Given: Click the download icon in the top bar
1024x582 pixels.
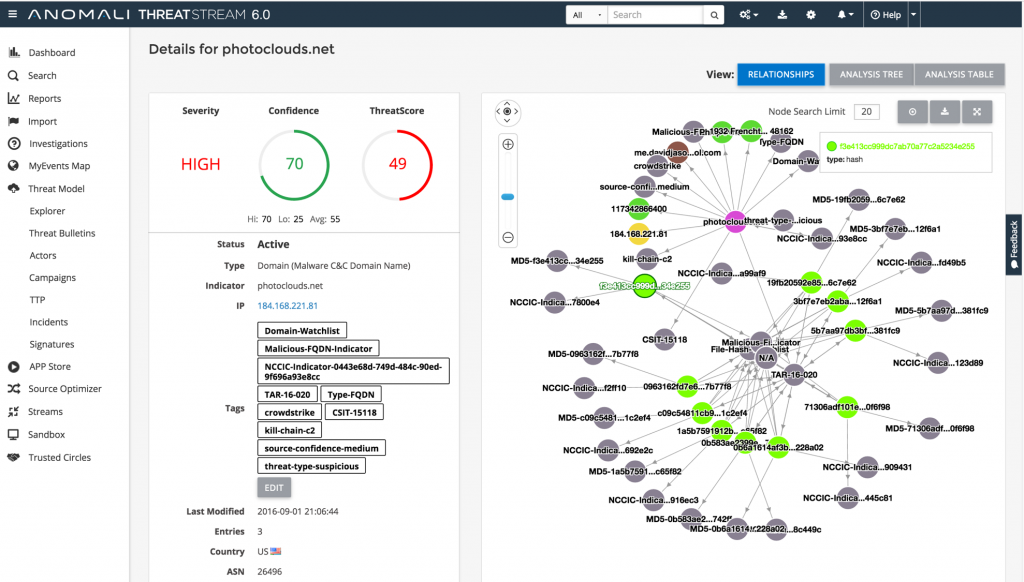Looking at the screenshot, I should pos(782,14).
